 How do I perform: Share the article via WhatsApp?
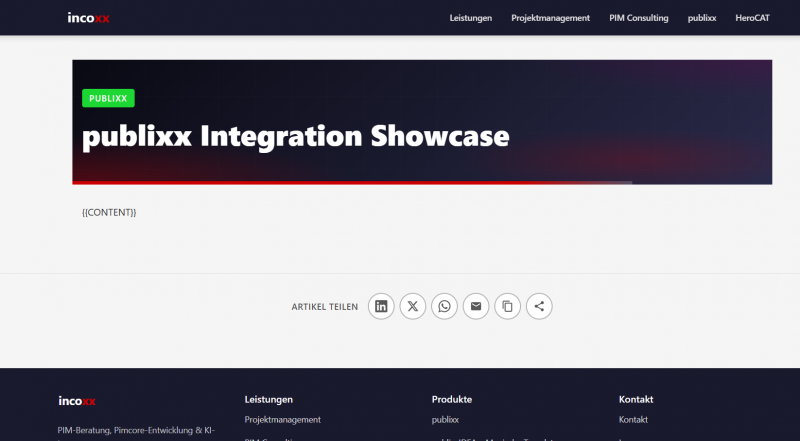(x=444, y=306)
